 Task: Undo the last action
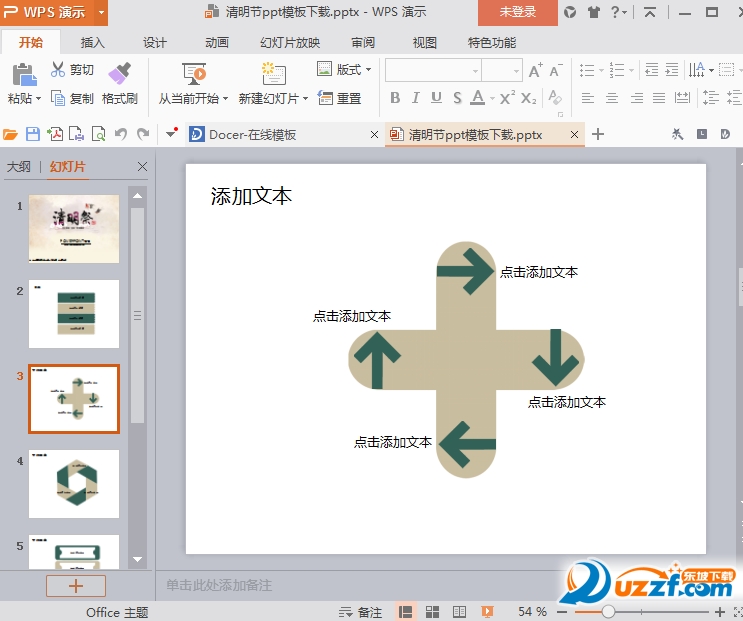coord(121,135)
